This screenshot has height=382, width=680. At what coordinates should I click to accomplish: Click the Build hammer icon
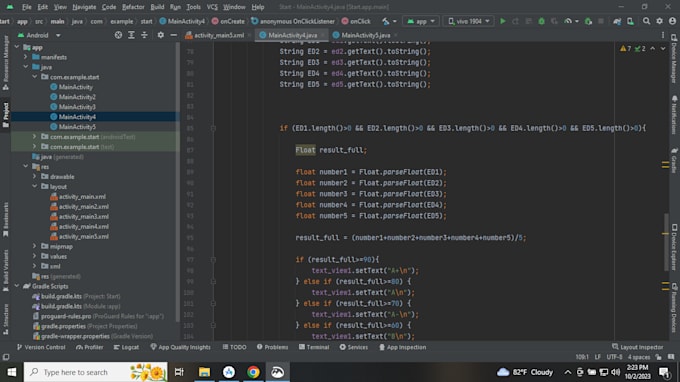point(386,21)
